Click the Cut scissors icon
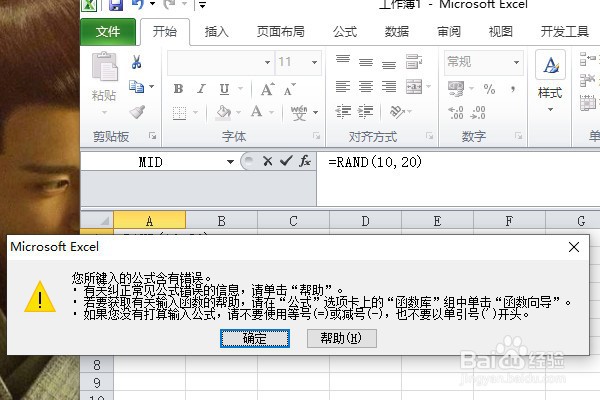This screenshot has width=600, height=400. (x=136, y=62)
